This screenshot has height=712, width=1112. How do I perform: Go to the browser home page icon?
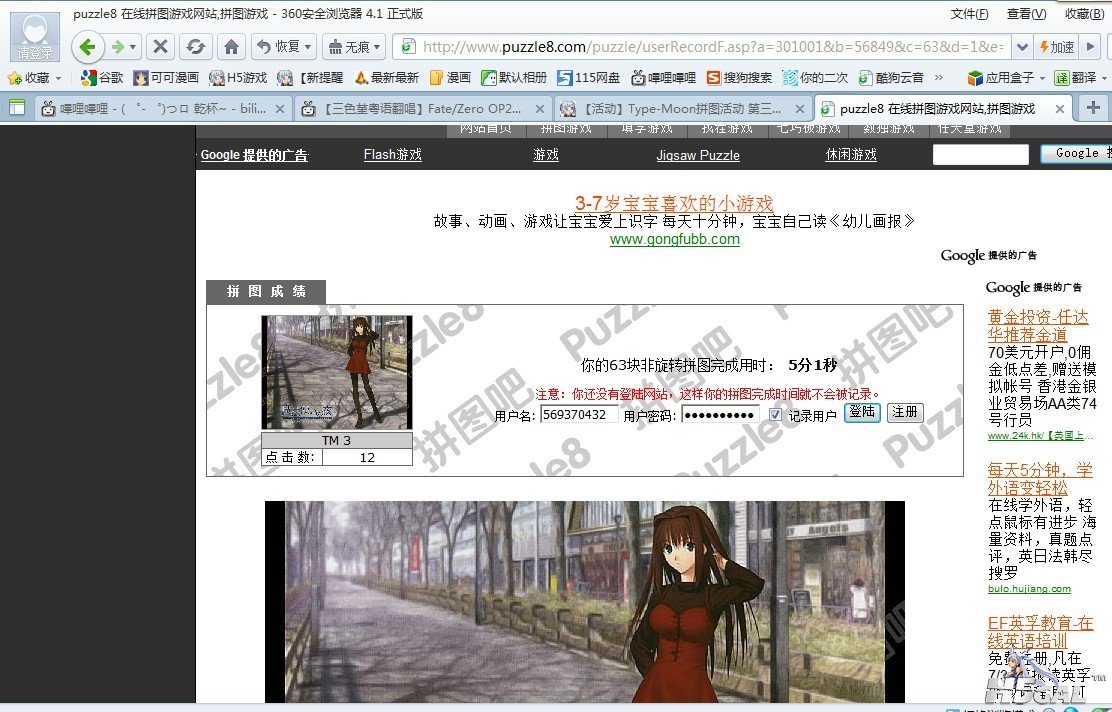click(231, 47)
